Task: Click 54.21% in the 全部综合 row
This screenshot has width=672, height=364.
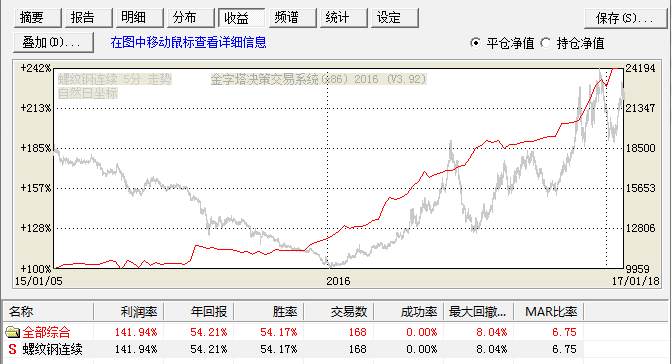Action: pyautogui.click(x=209, y=332)
